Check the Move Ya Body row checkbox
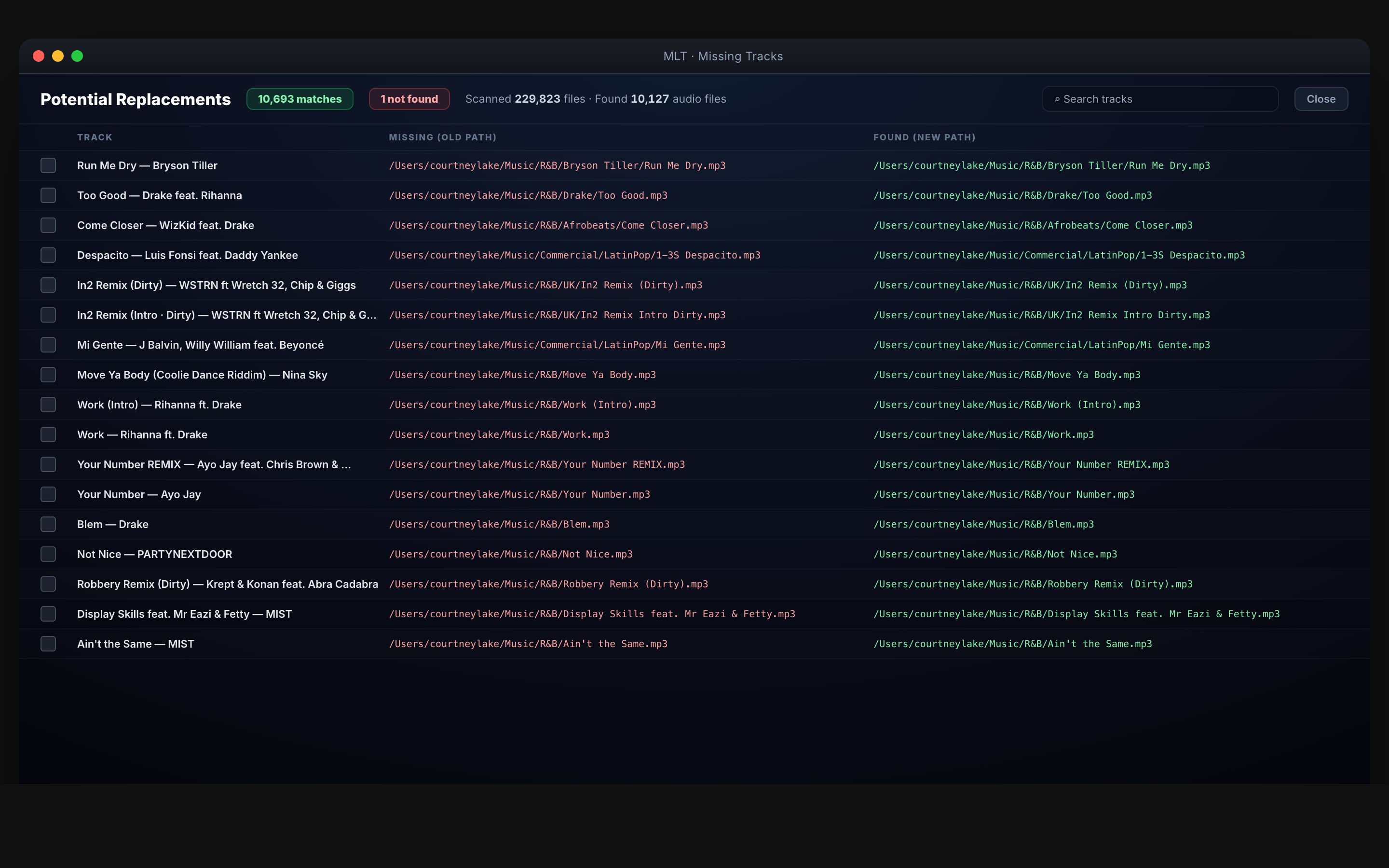This screenshot has width=1389, height=868. pos(48,374)
